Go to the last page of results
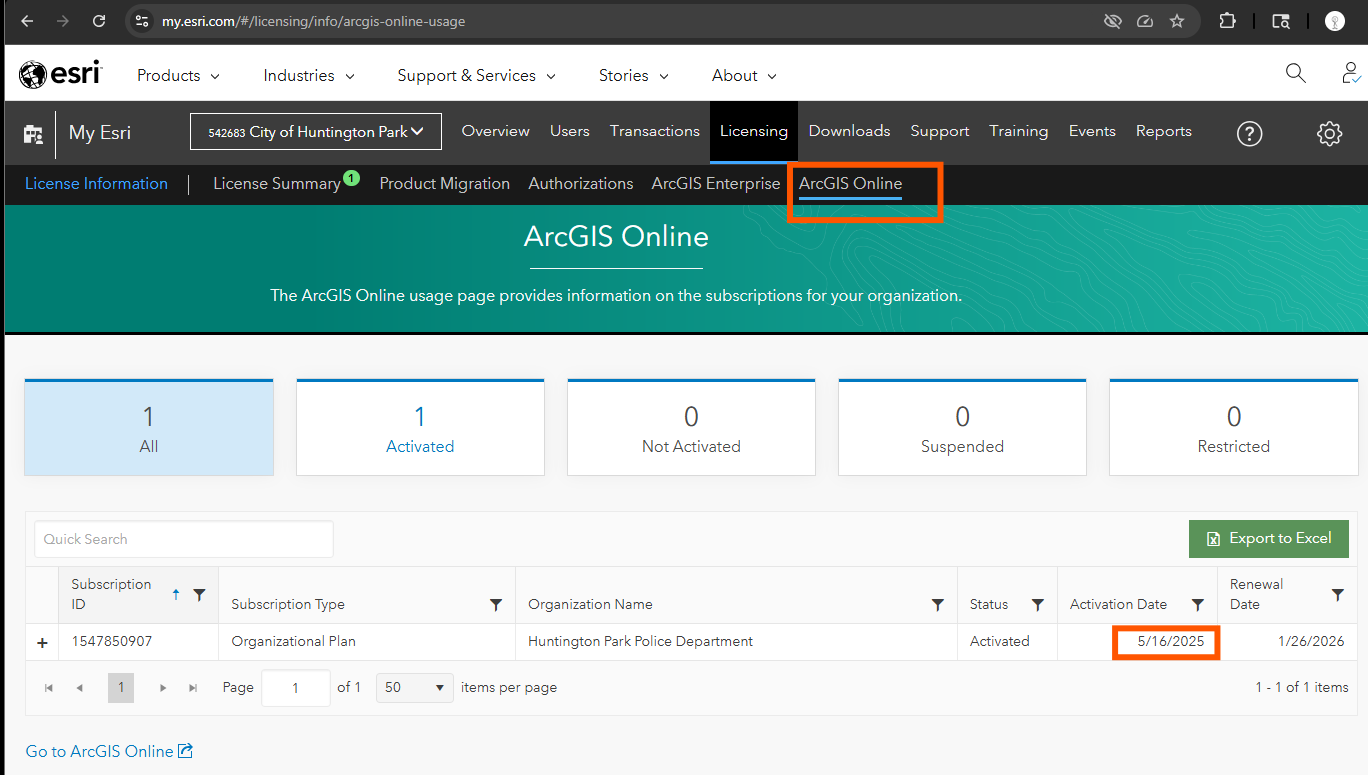This screenshot has height=775, width=1368. [x=193, y=688]
